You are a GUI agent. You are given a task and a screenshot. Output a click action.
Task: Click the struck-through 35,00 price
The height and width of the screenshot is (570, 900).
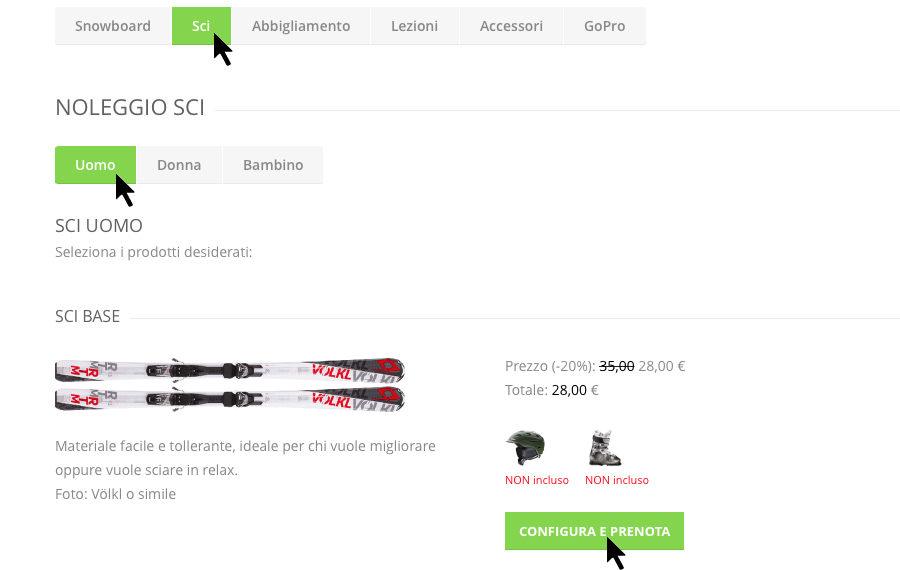(x=616, y=366)
